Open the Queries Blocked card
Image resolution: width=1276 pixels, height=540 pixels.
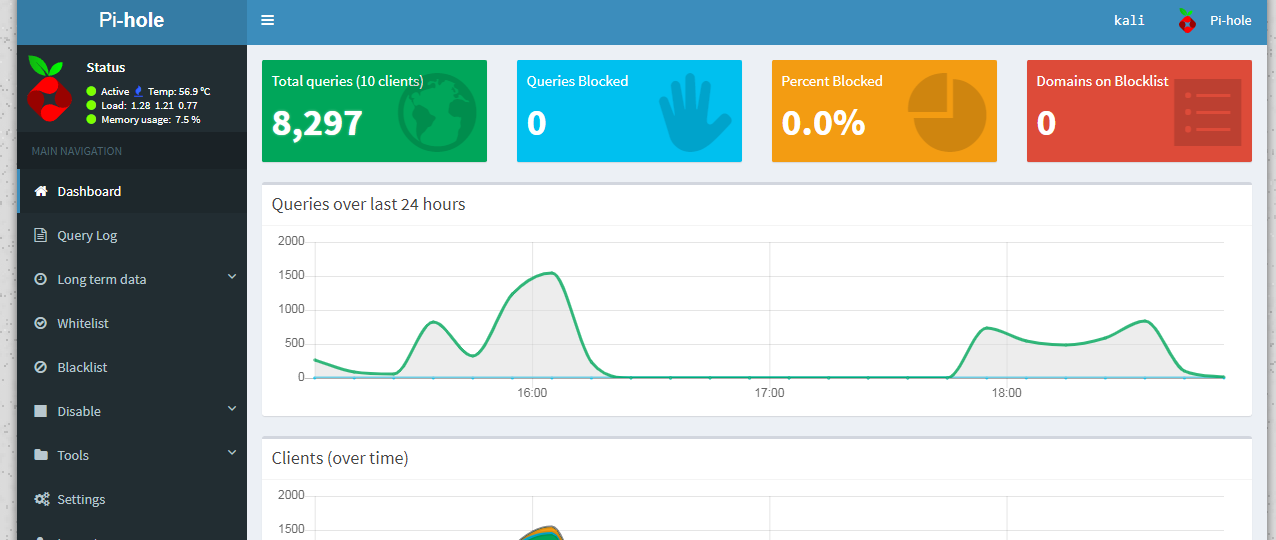(629, 111)
